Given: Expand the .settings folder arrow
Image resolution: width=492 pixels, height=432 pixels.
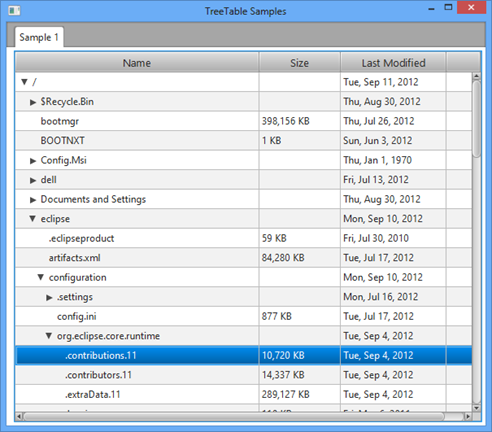Looking at the screenshot, I should click(x=49, y=297).
